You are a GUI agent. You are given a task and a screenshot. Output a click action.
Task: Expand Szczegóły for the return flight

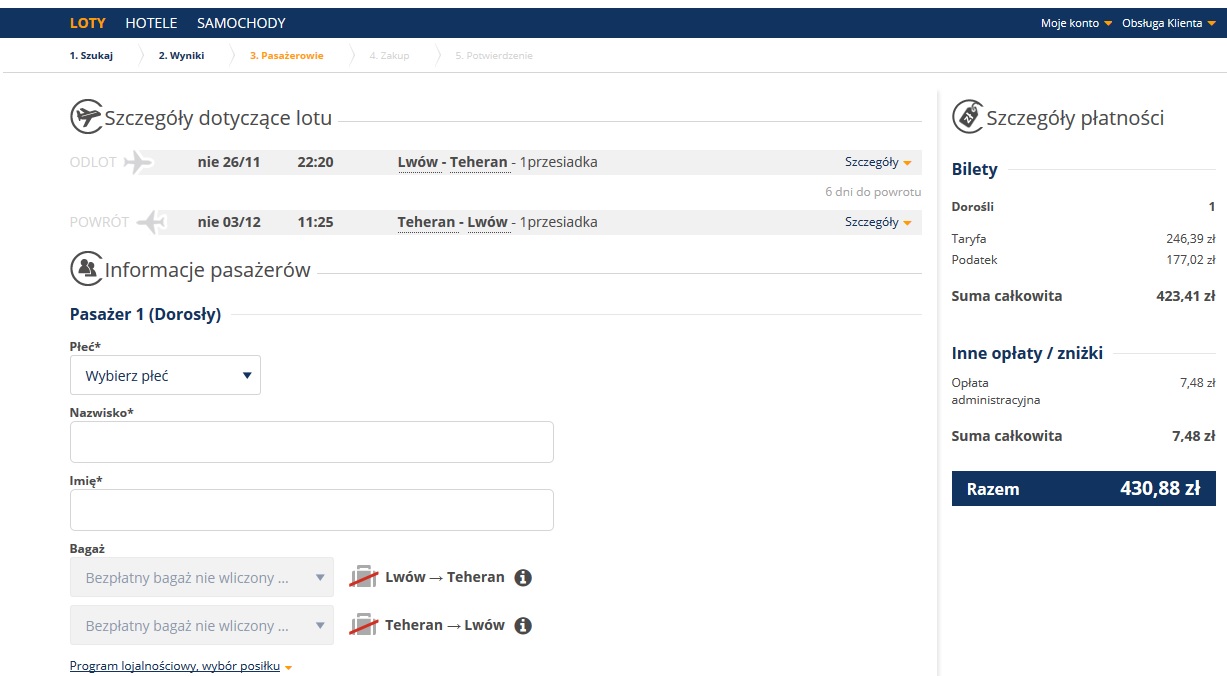[878, 222]
